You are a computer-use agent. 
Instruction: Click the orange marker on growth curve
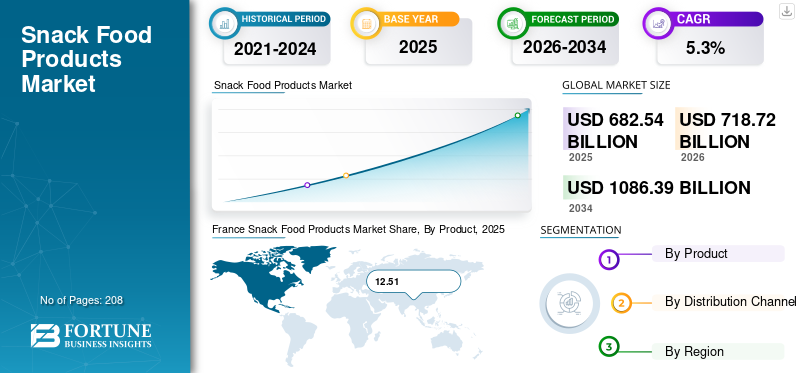[x=346, y=175]
